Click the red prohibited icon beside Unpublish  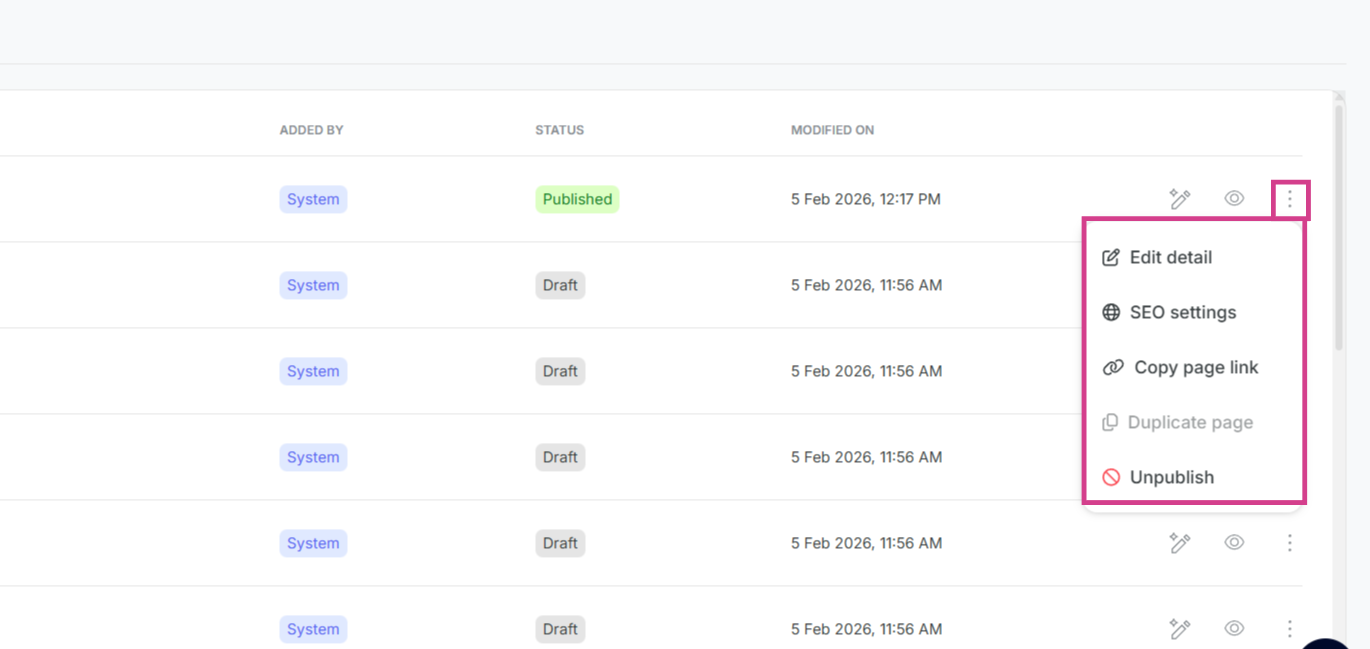(x=1111, y=478)
